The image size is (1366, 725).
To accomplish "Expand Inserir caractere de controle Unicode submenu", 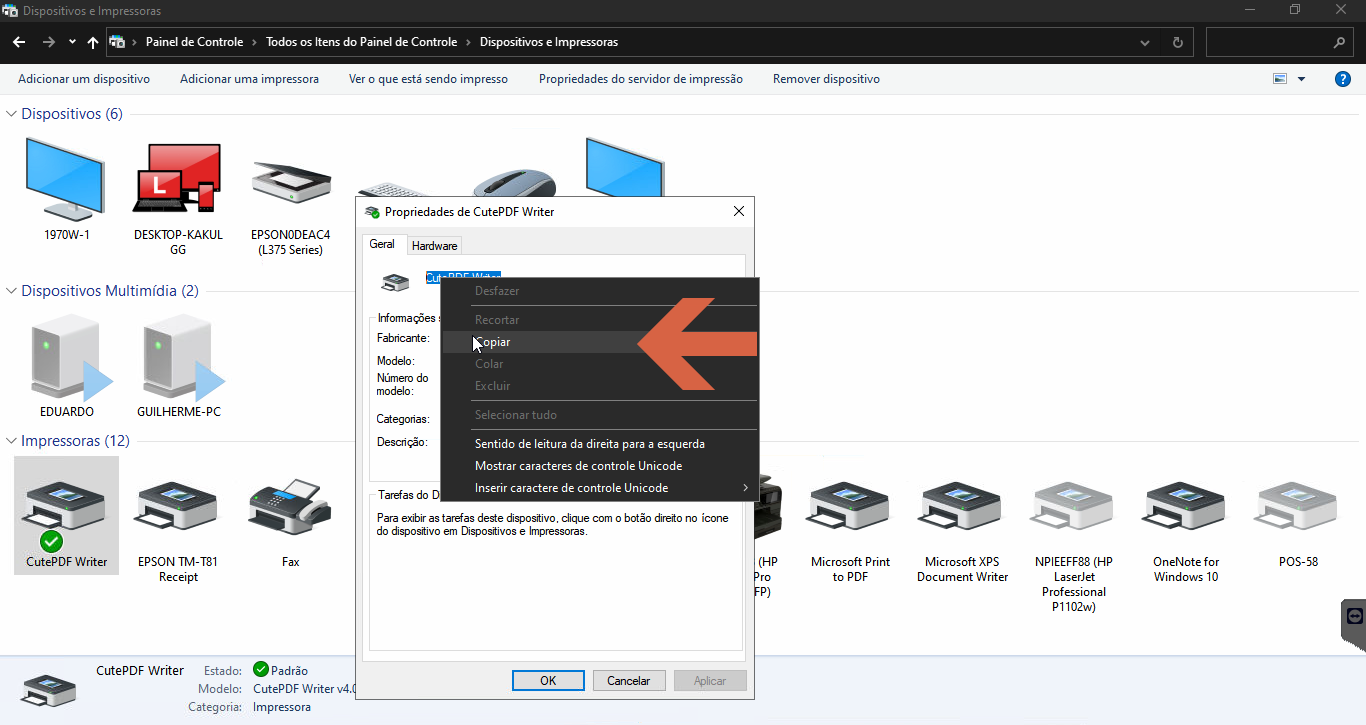I will 600,488.
